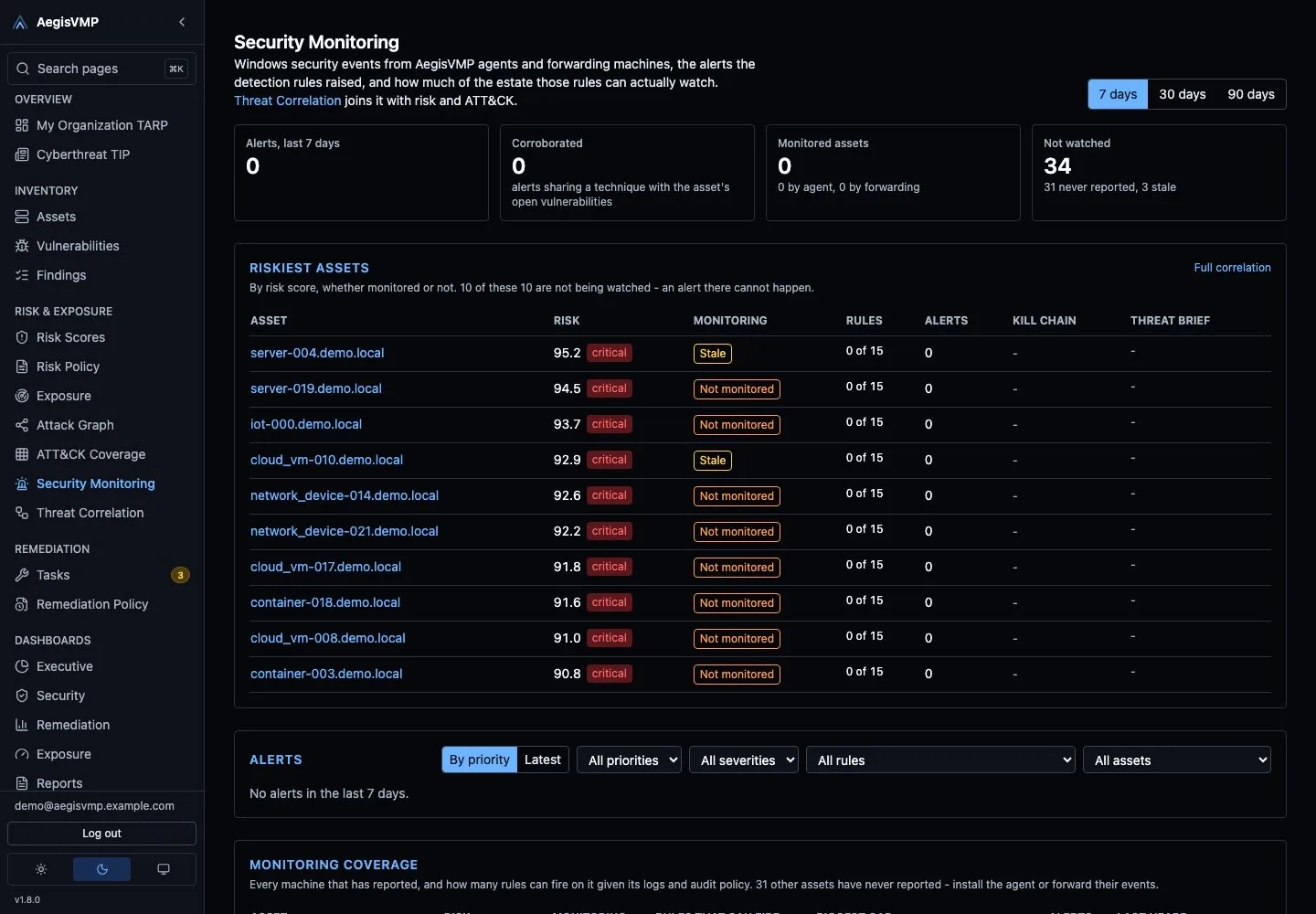Collapse the sidebar with the chevron
This screenshot has width=1316, height=914.
point(182,22)
